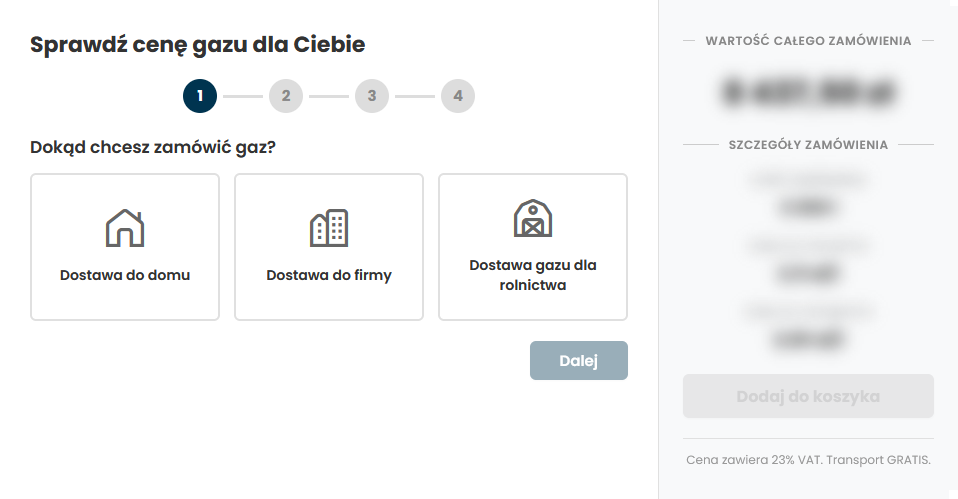Pick the "Dostawa do firmy" label
This screenshot has width=958, height=499.
(329, 275)
